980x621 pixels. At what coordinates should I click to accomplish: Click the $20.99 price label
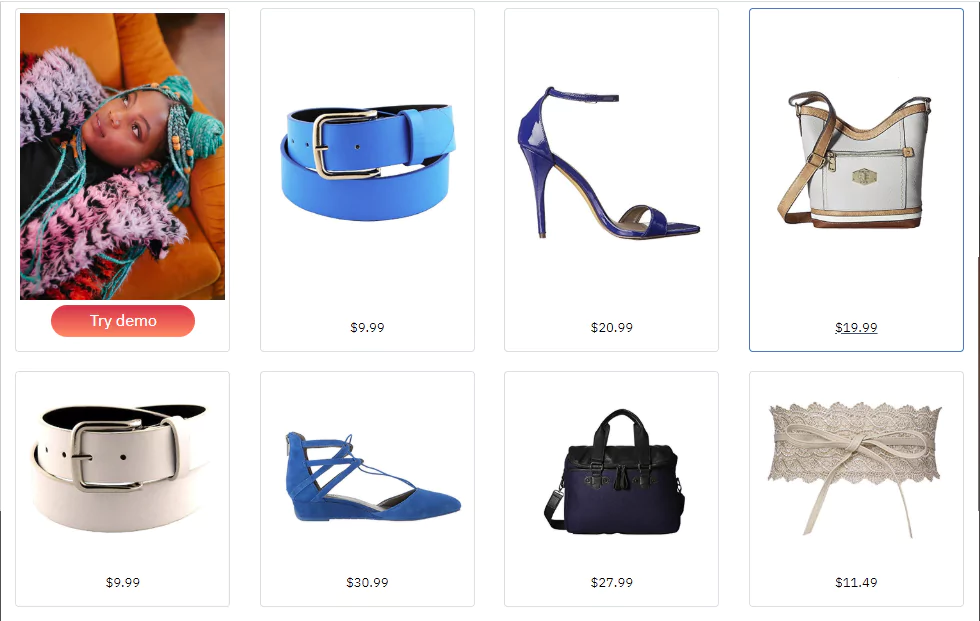pos(612,327)
